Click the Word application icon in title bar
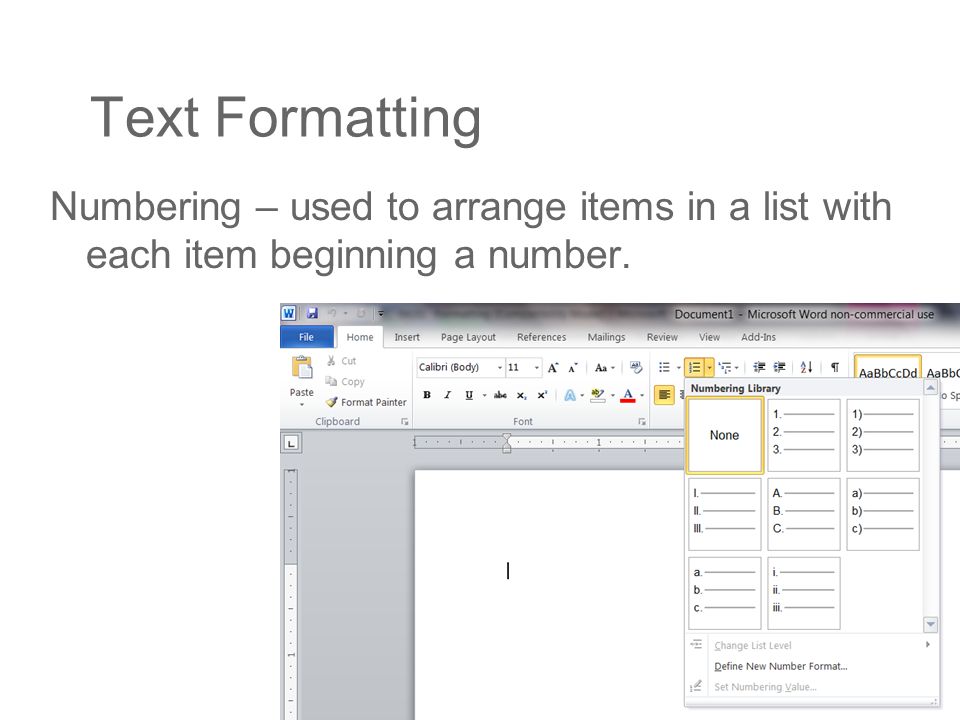 click(x=288, y=313)
